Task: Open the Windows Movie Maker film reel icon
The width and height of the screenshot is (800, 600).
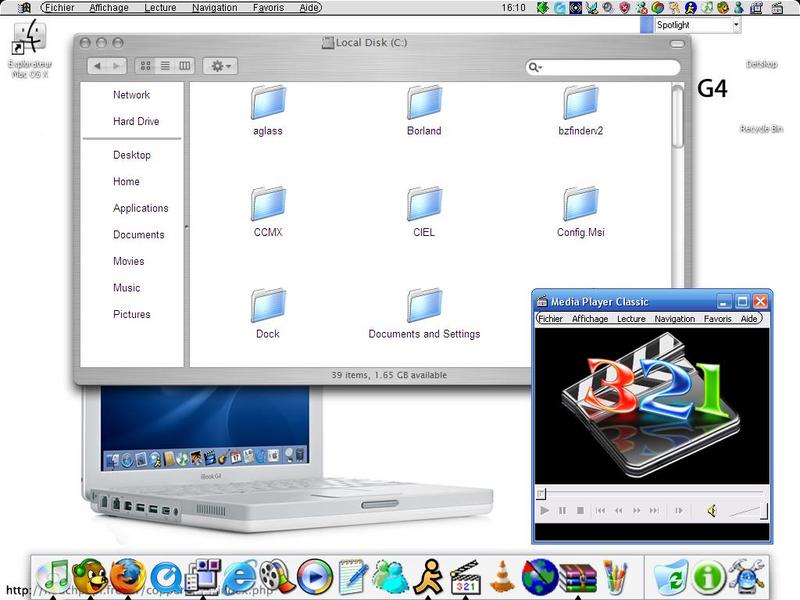Action: (x=277, y=577)
